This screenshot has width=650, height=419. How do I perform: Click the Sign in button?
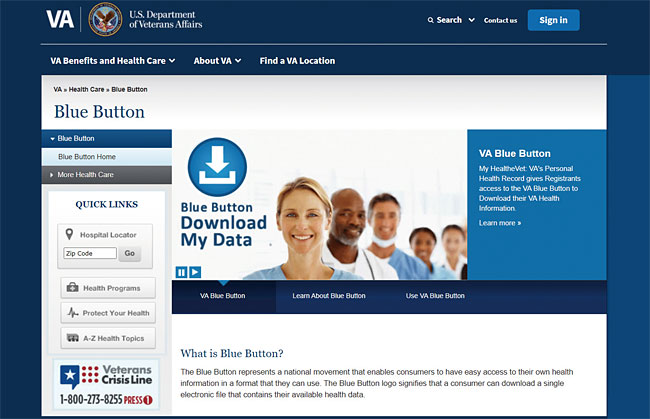553,20
